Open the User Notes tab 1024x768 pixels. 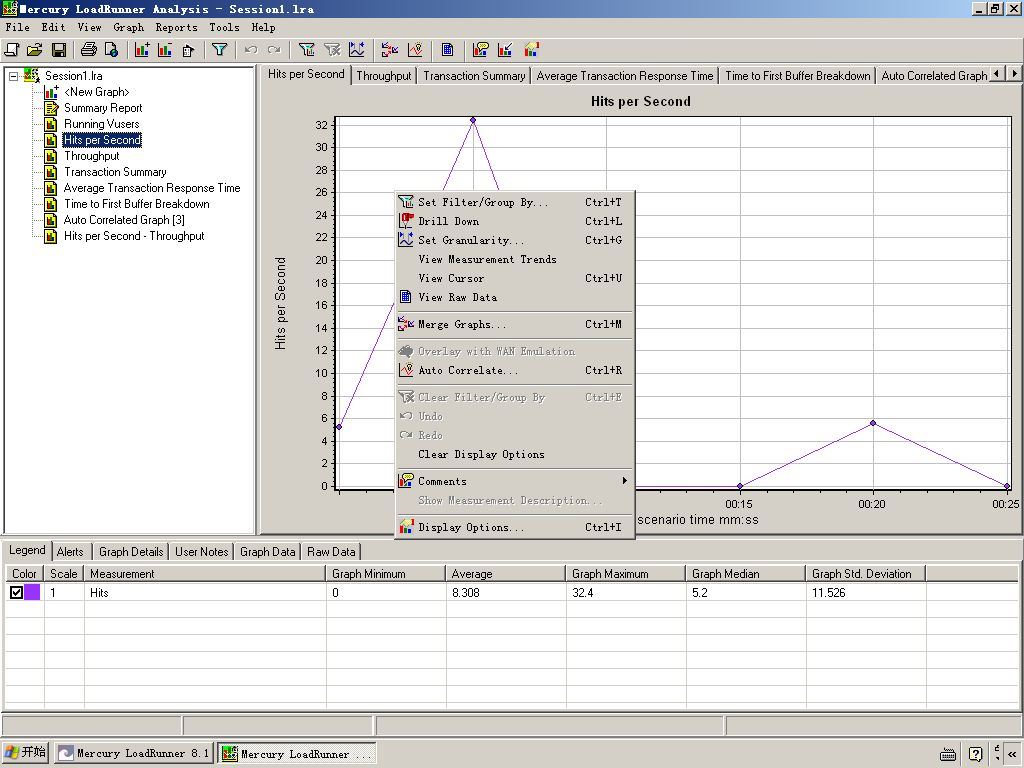pos(201,552)
